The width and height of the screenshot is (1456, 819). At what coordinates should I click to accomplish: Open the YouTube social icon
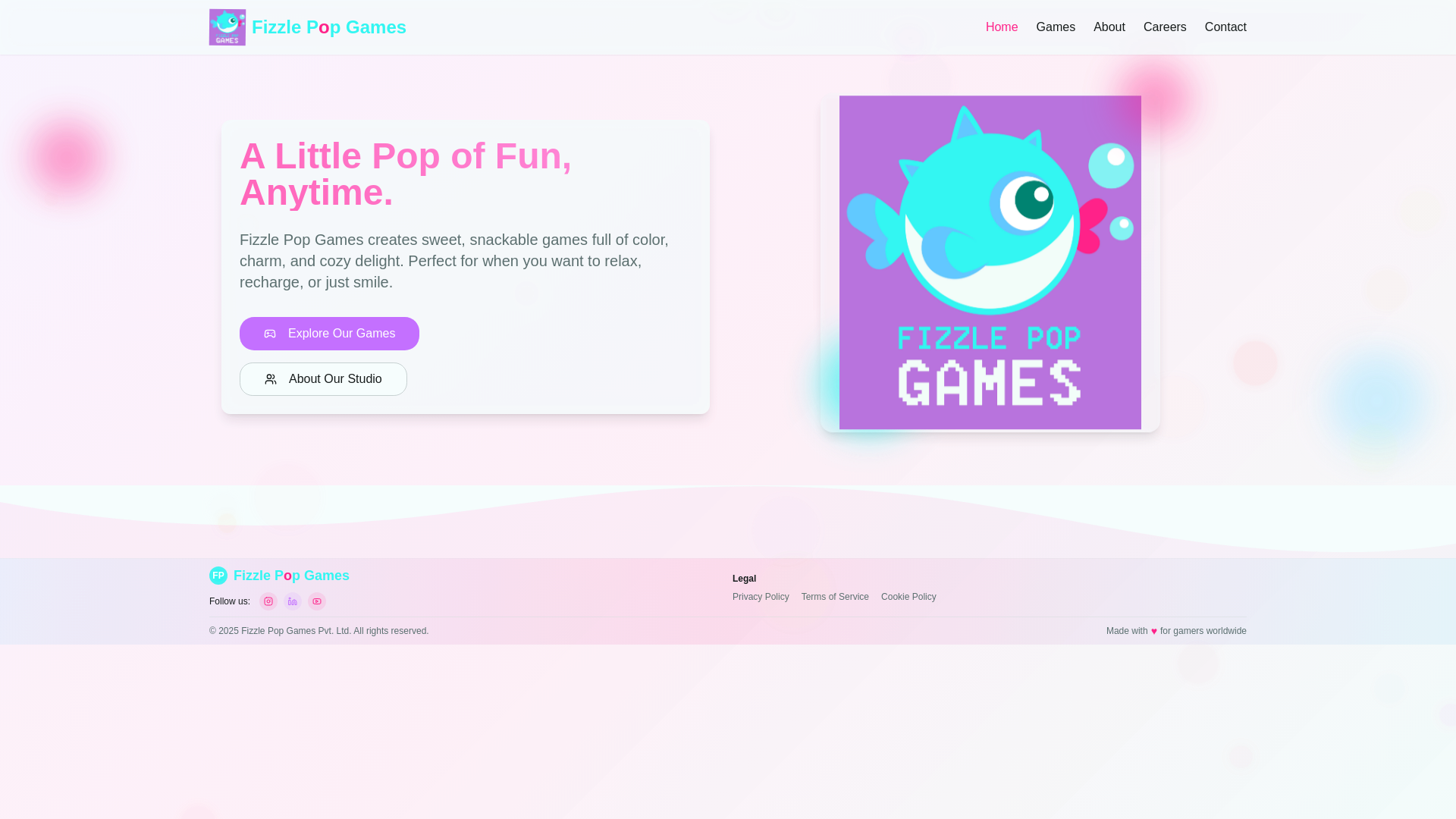click(316, 601)
